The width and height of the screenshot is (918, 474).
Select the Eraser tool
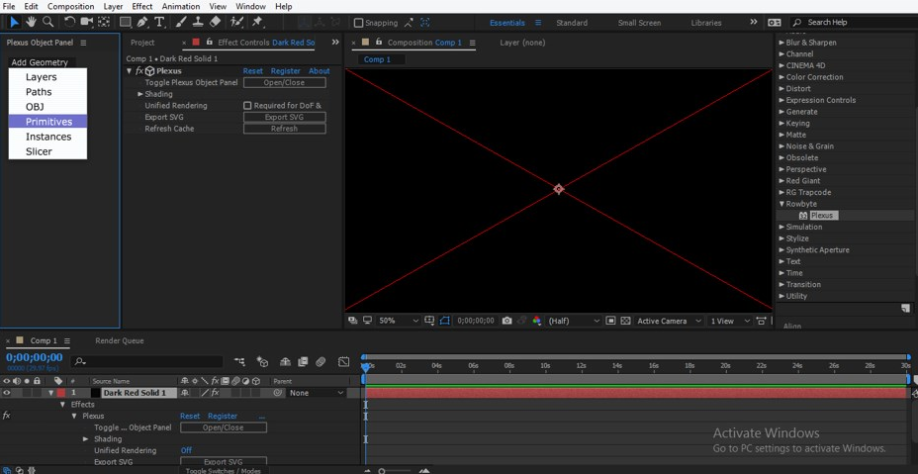(215, 22)
